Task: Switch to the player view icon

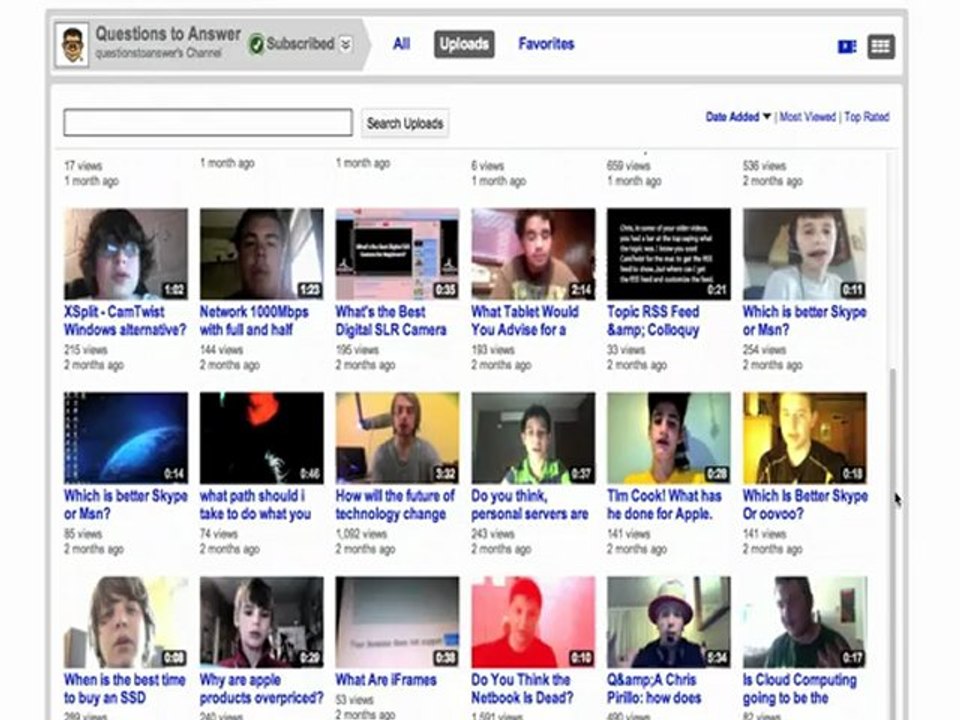Action: click(x=847, y=47)
